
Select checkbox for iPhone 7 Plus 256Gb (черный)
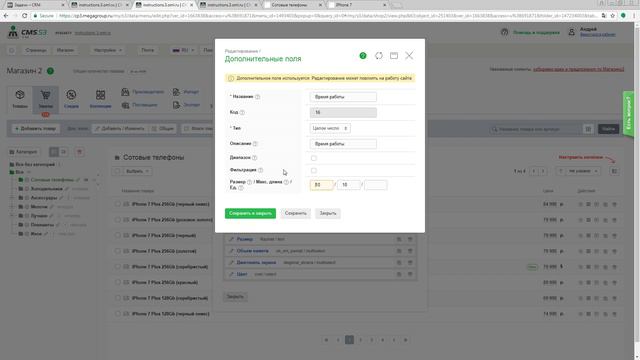(118, 236)
